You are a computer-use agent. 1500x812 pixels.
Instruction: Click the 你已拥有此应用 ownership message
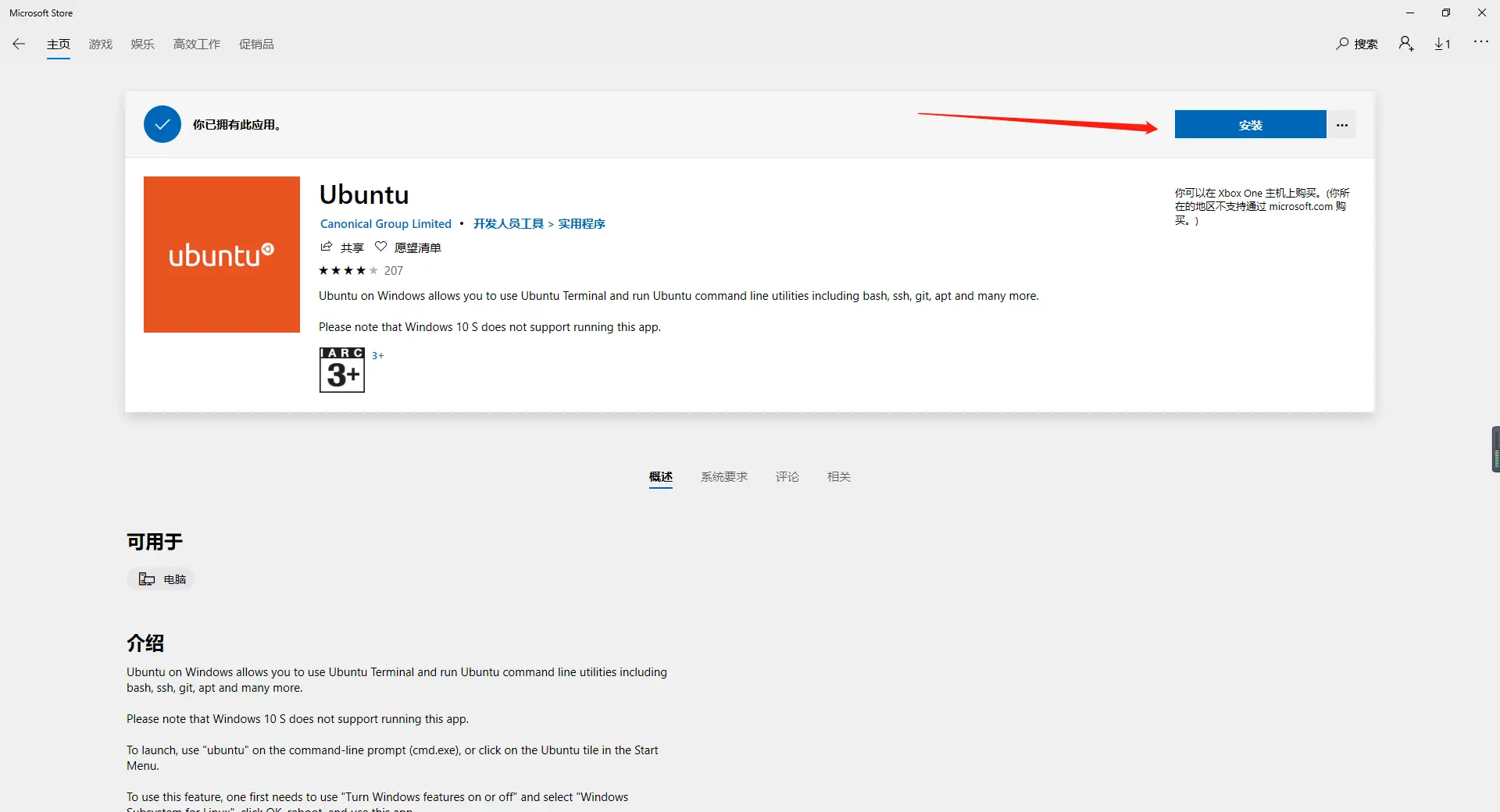pos(237,124)
